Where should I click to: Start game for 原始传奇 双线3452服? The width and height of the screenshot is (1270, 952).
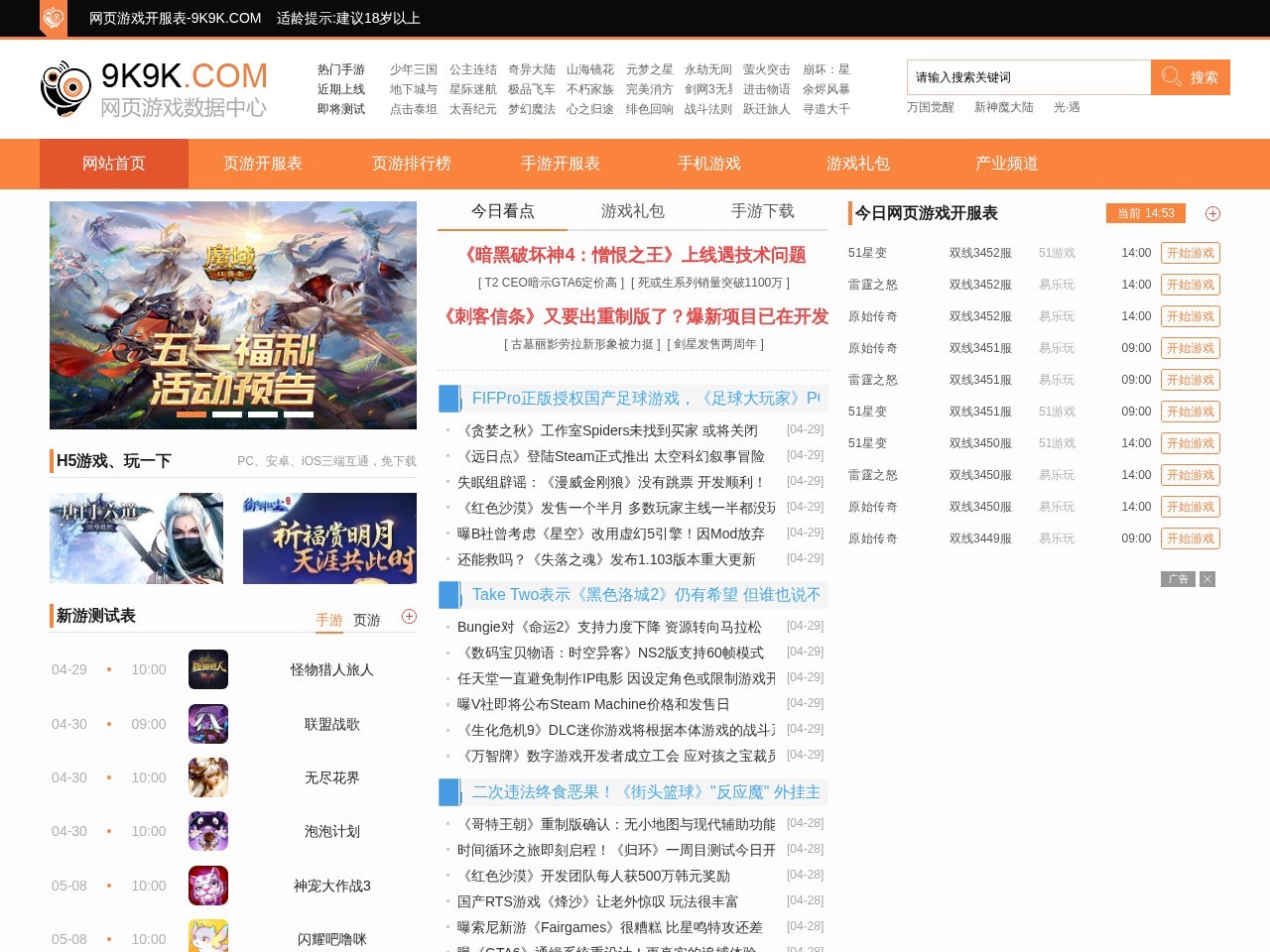coord(1191,316)
